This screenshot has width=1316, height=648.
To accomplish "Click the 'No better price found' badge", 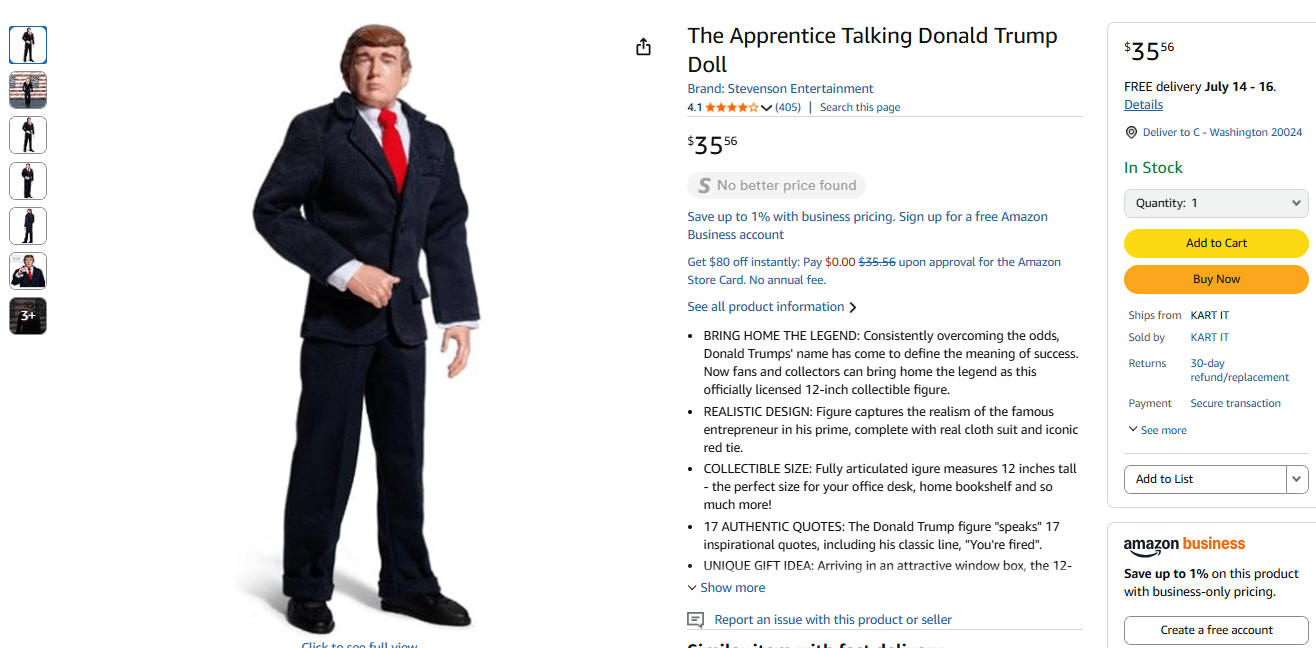I will (776, 185).
